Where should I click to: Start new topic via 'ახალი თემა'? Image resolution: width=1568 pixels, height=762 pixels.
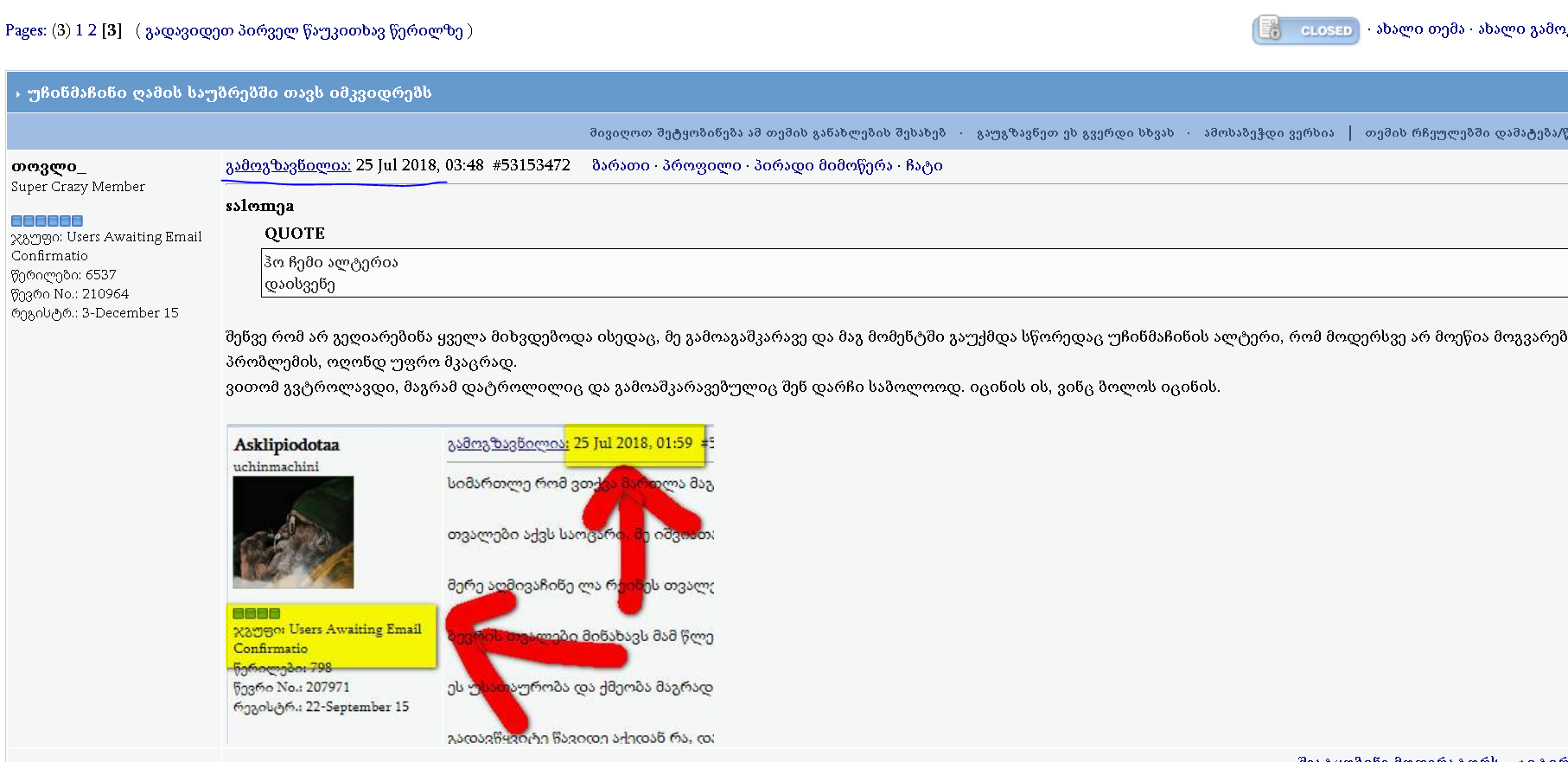pos(1420,29)
